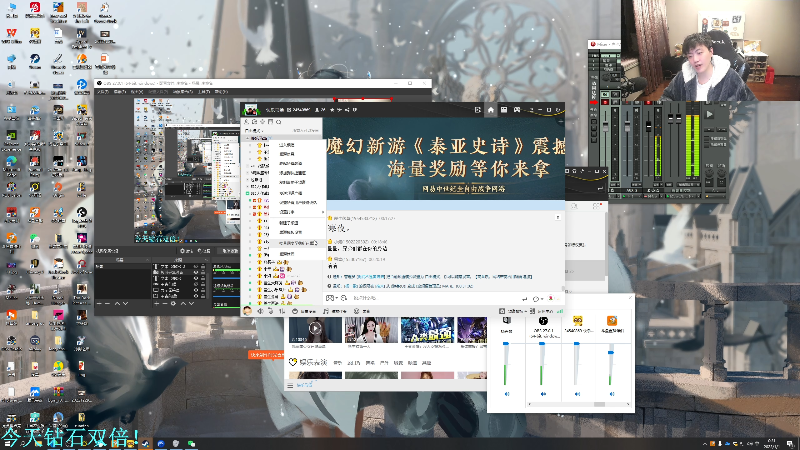Adjust the orange app volume slider in Volume Mixer
This screenshot has width=800, height=450.
pos(611,353)
